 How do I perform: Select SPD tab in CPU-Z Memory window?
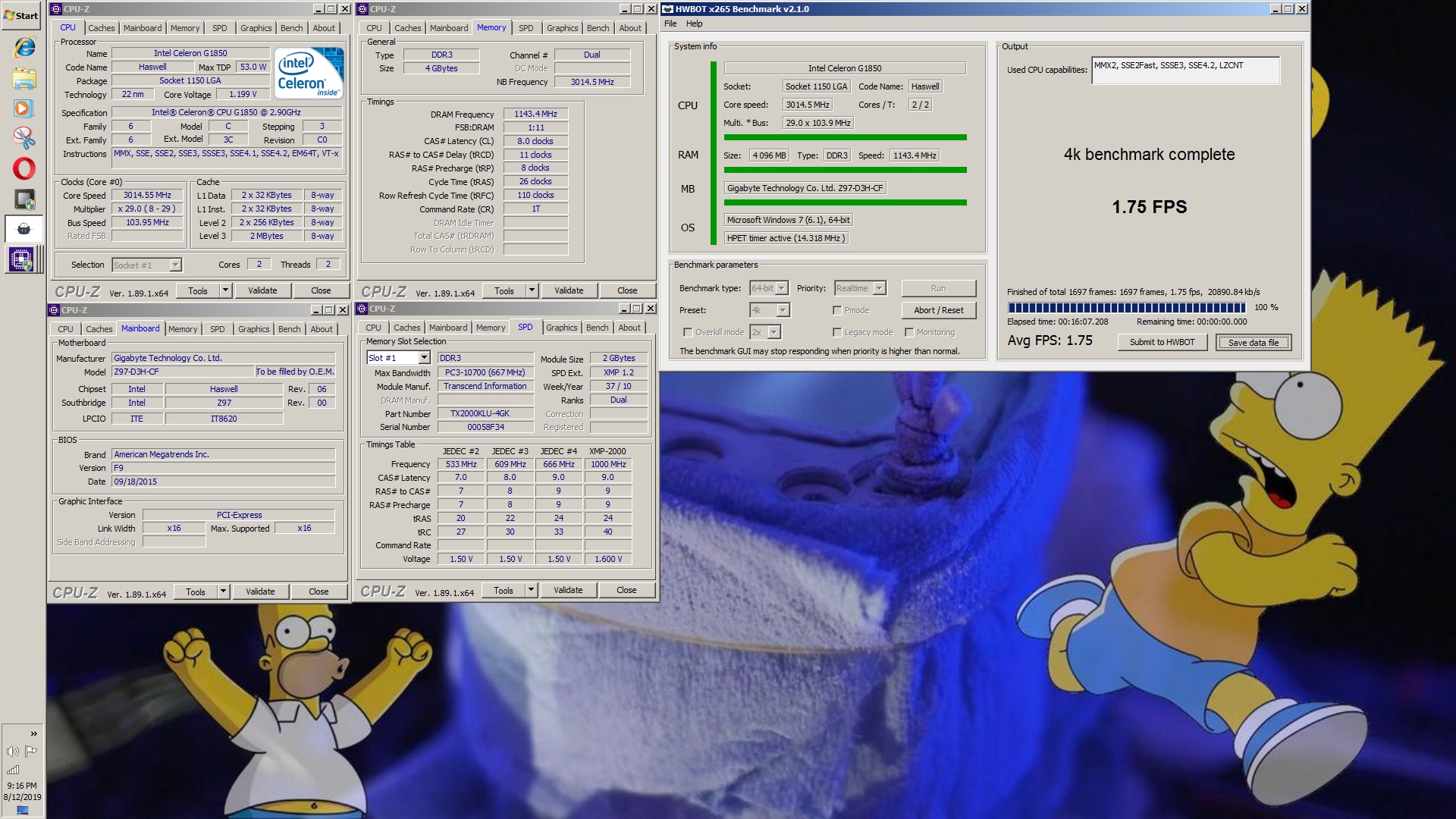[x=526, y=28]
